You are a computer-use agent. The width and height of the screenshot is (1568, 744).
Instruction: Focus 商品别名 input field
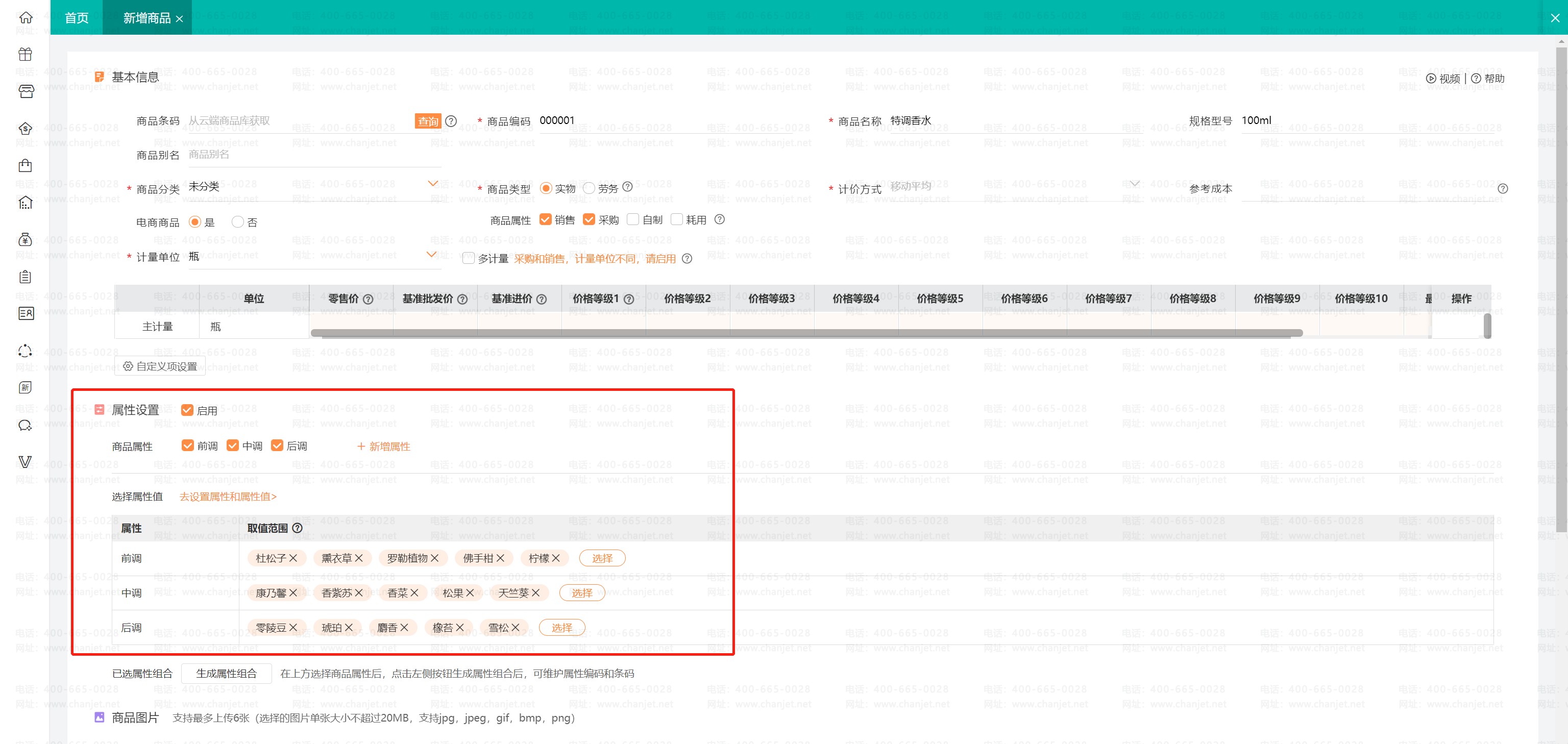pyautogui.click(x=314, y=155)
